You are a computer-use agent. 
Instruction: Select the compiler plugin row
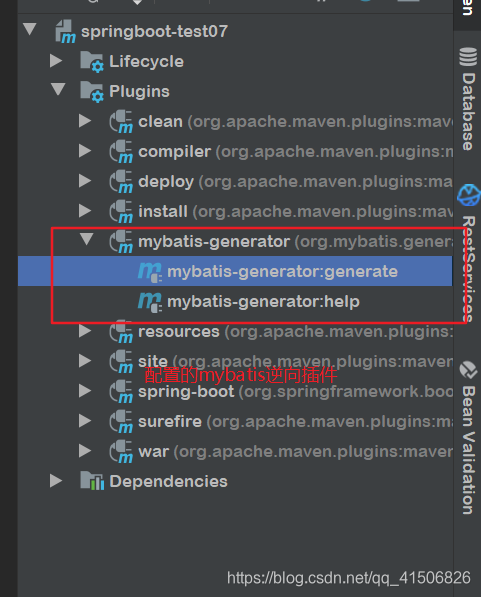pos(236,152)
